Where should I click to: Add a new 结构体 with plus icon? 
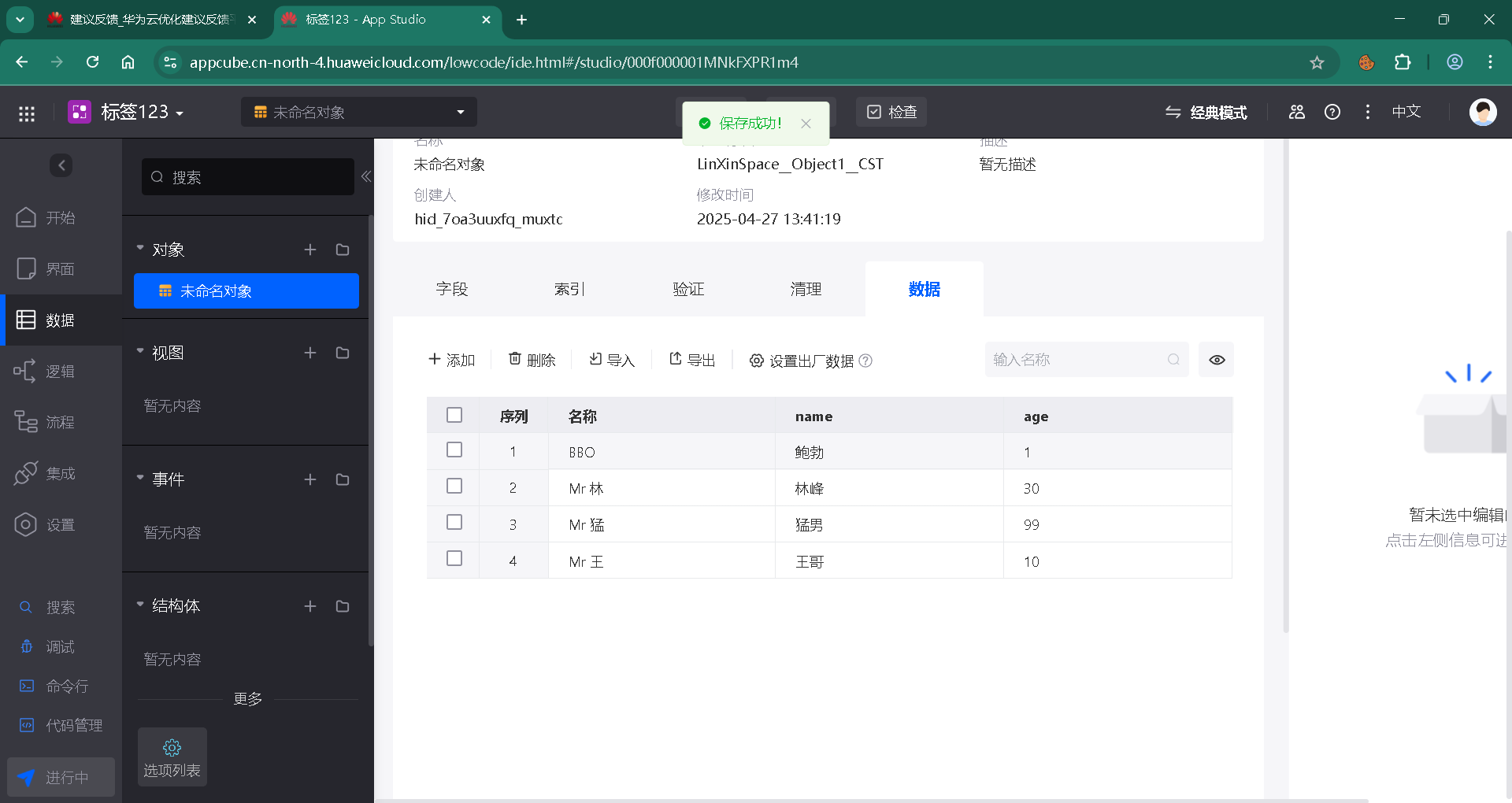coord(310,606)
